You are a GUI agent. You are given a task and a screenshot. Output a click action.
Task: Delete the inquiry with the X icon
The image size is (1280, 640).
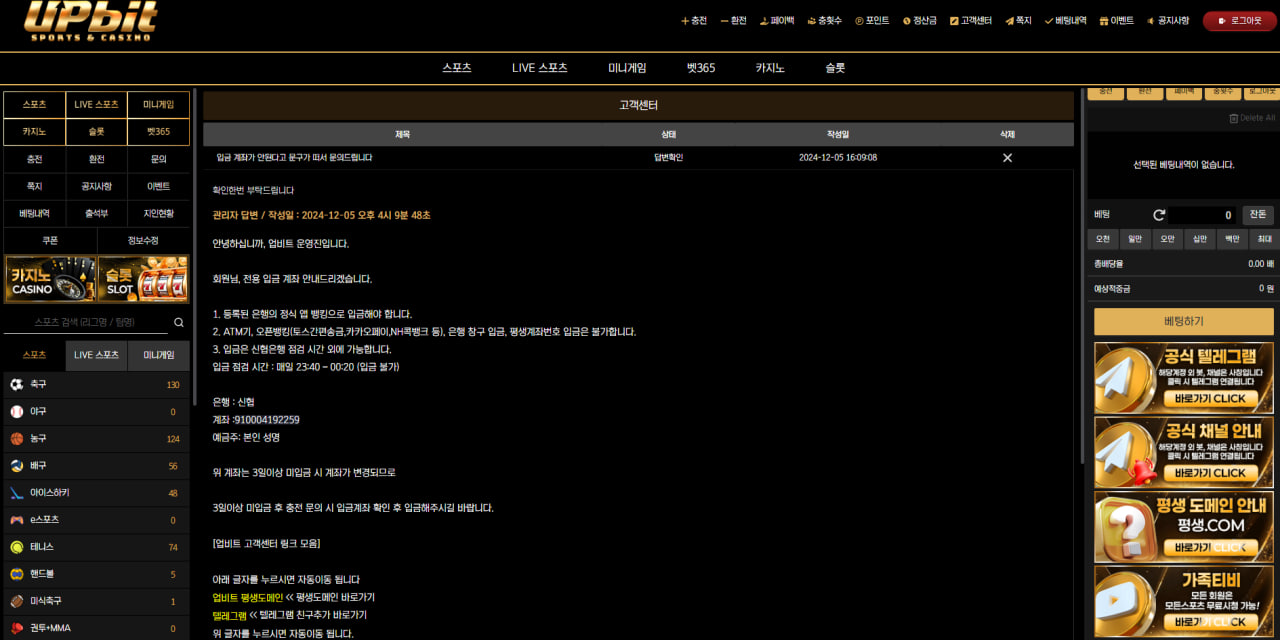point(1007,158)
